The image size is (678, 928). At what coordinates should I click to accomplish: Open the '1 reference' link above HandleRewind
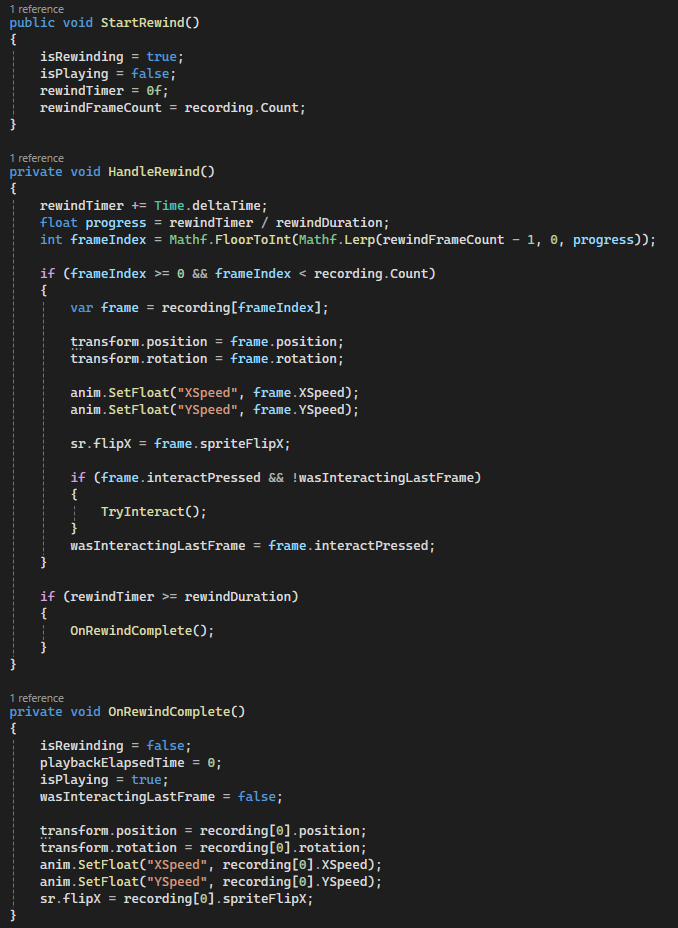(x=36, y=158)
